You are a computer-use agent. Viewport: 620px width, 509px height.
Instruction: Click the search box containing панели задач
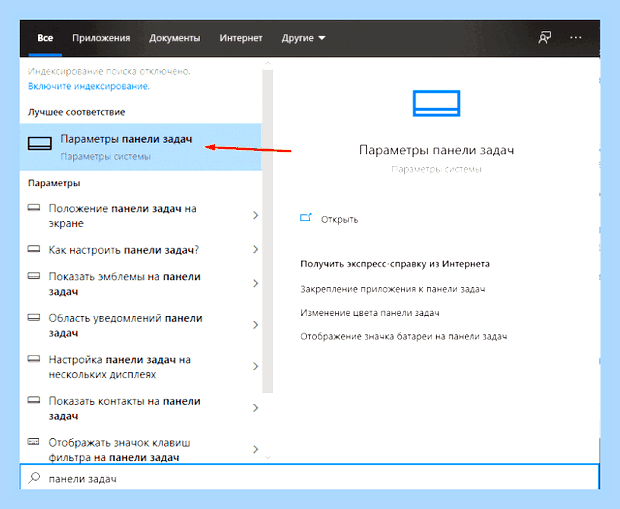pos(310,478)
